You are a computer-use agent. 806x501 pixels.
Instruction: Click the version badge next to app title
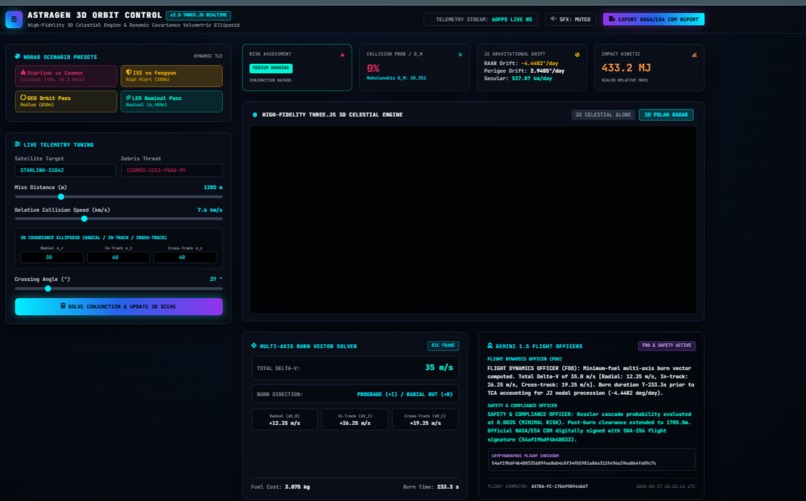pos(198,15)
